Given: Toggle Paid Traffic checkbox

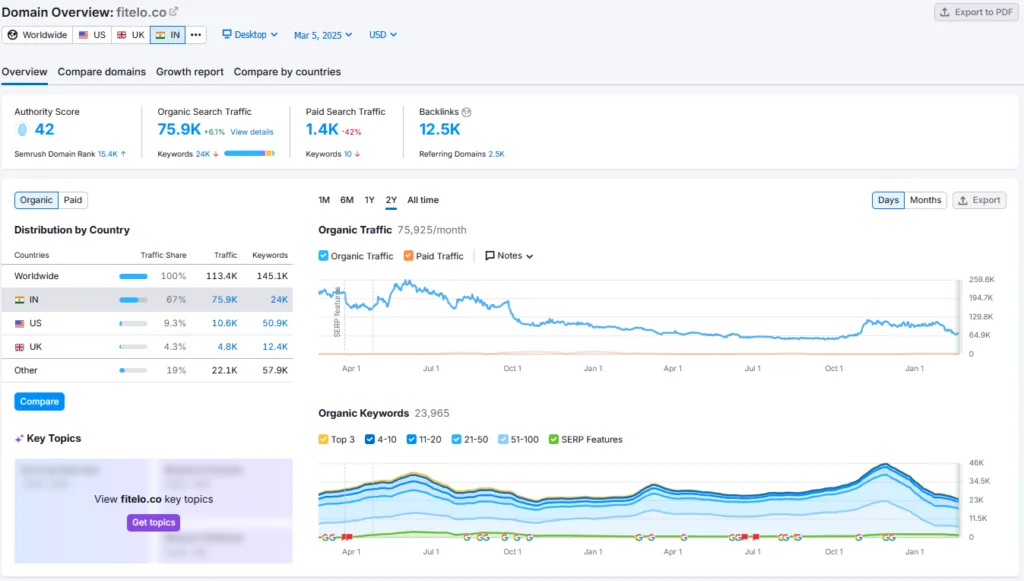Looking at the screenshot, I should [x=408, y=256].
